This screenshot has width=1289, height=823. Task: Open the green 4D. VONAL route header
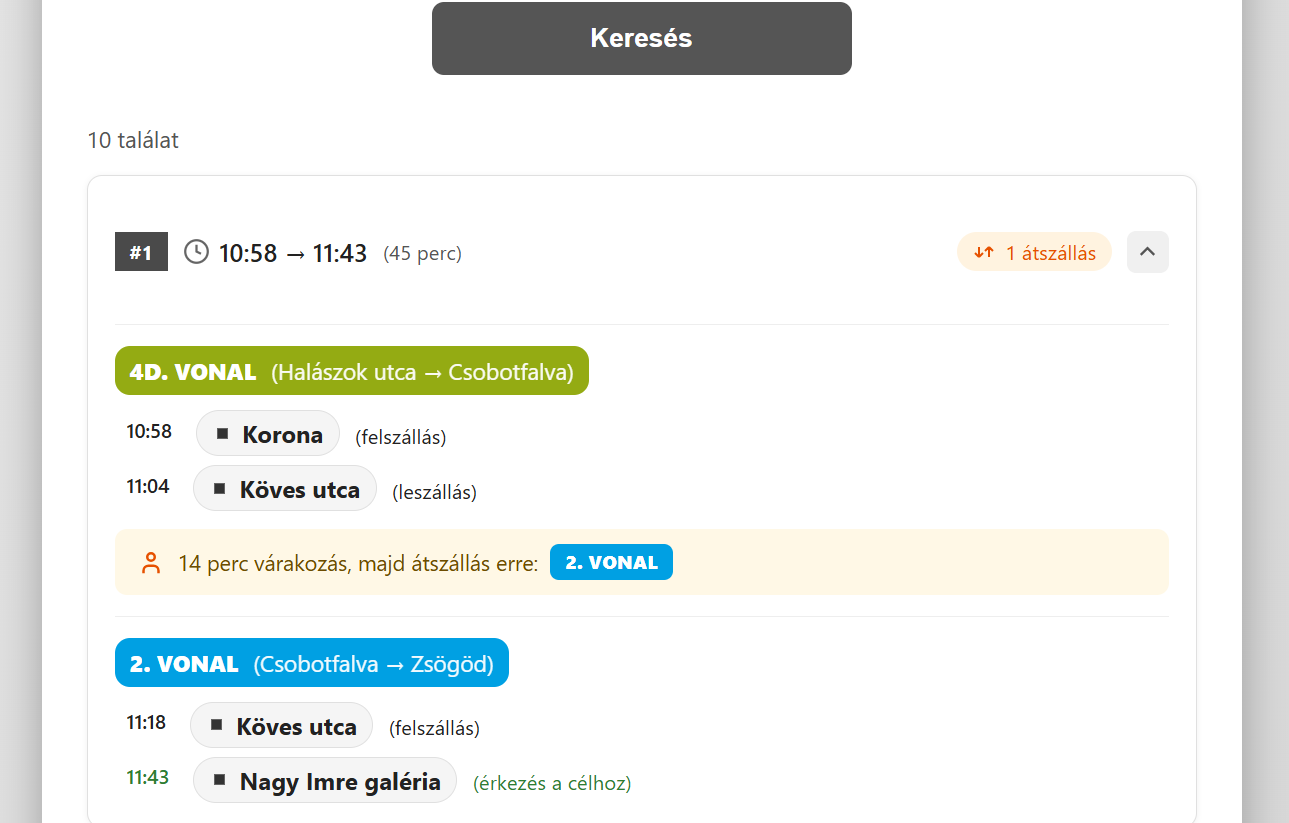point(352,370)
